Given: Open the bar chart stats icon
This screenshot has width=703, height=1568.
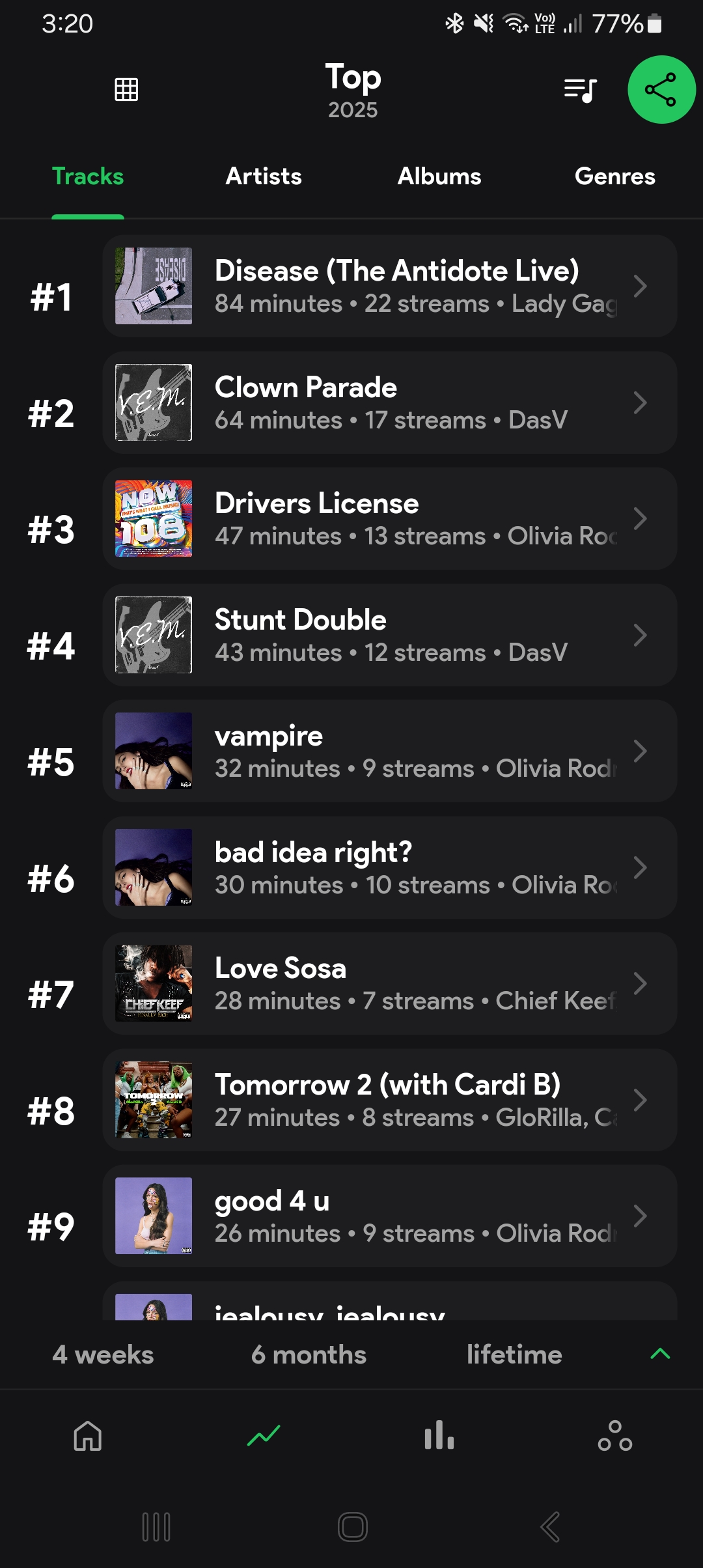Looking at the screenshot, I should (439, 1436).
